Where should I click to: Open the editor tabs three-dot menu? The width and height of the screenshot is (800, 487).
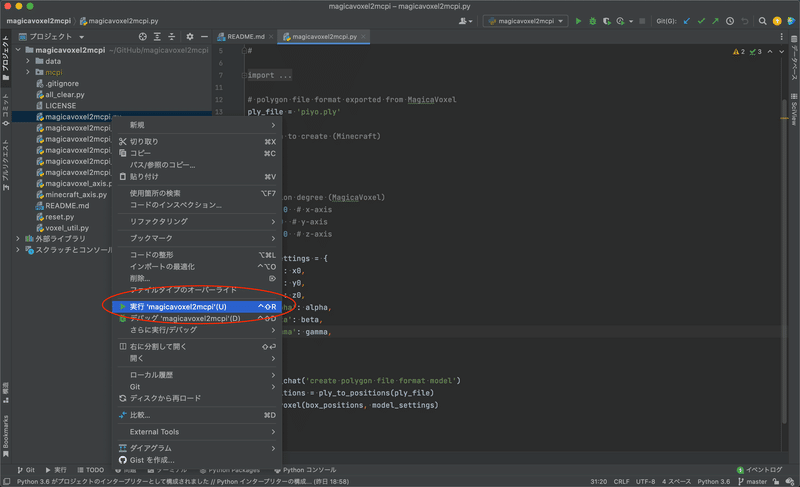click(x=781, y=37)
